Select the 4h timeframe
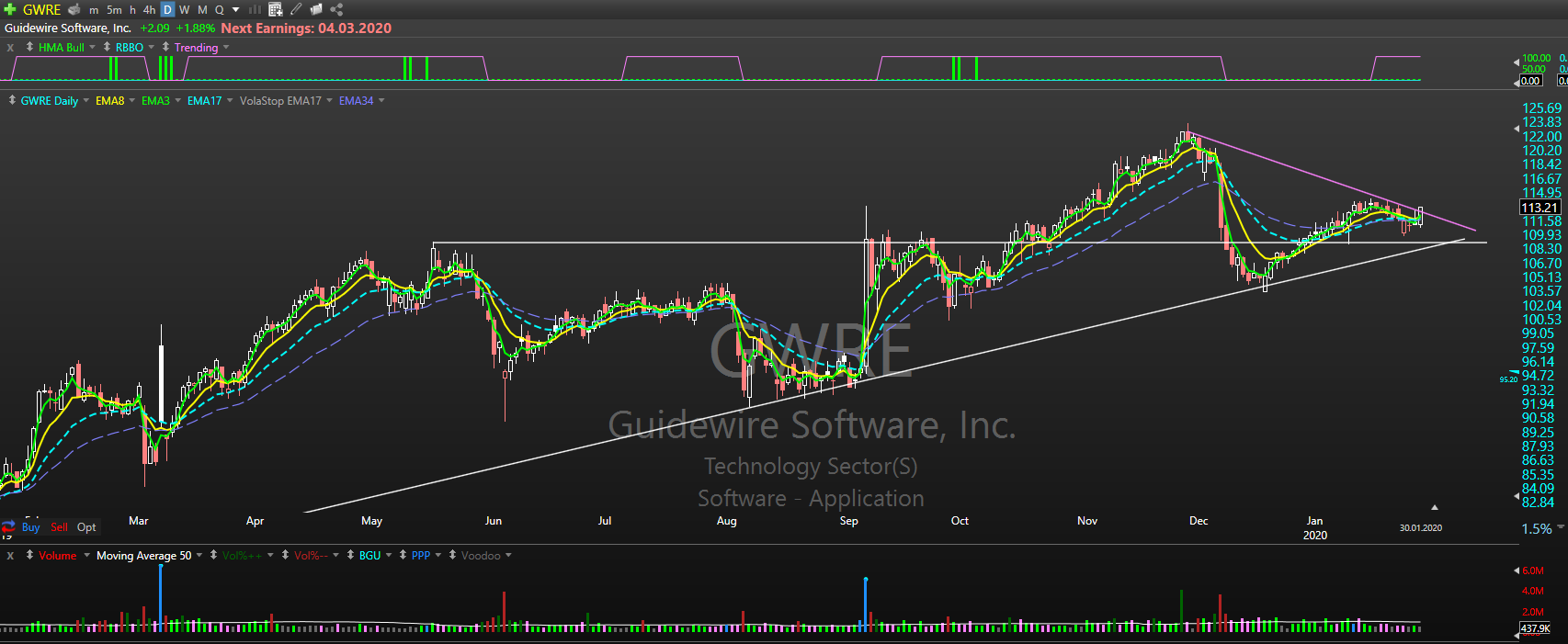Viewport: 1568px width, 644px height. pos(149,9)
